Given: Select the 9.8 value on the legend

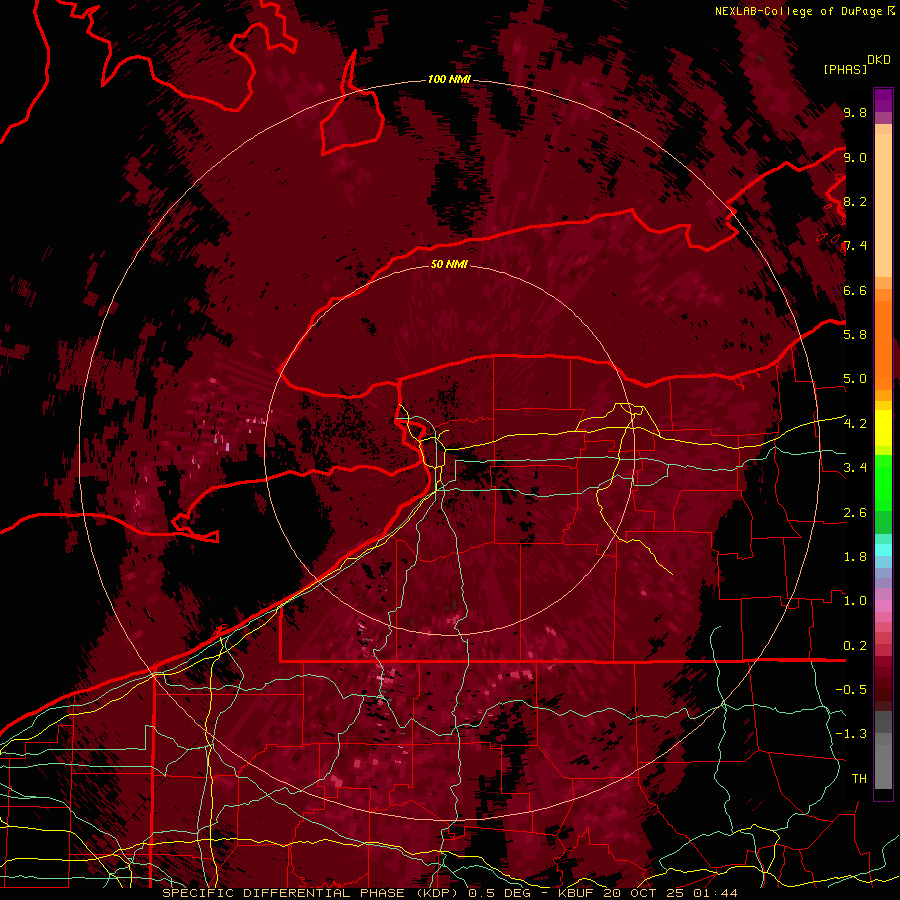Looking at the screenshot, I should tap(855, 112).
